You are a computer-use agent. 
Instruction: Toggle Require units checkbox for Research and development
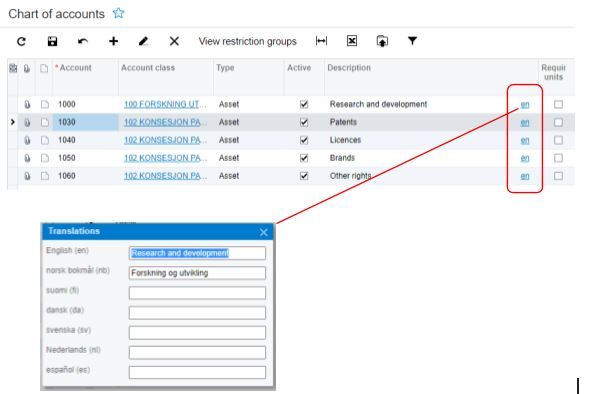[x=558, y=104]
